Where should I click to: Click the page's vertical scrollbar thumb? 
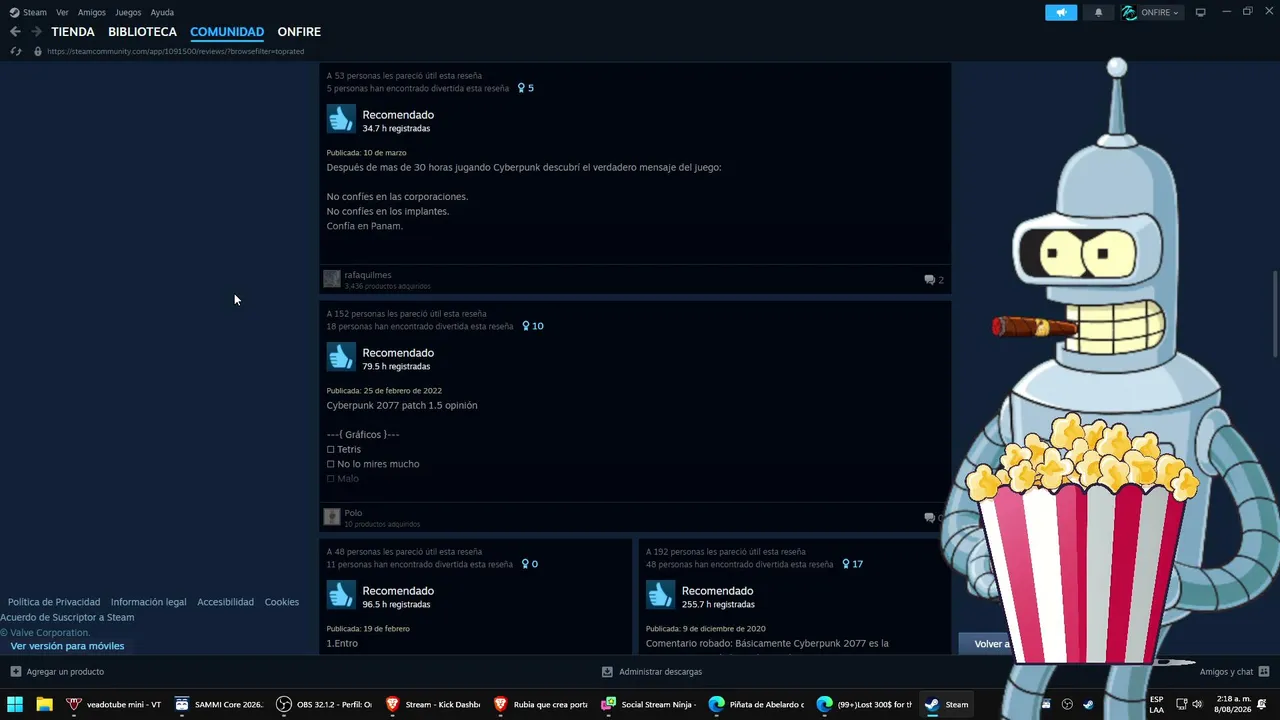[x=1275, y=312]
